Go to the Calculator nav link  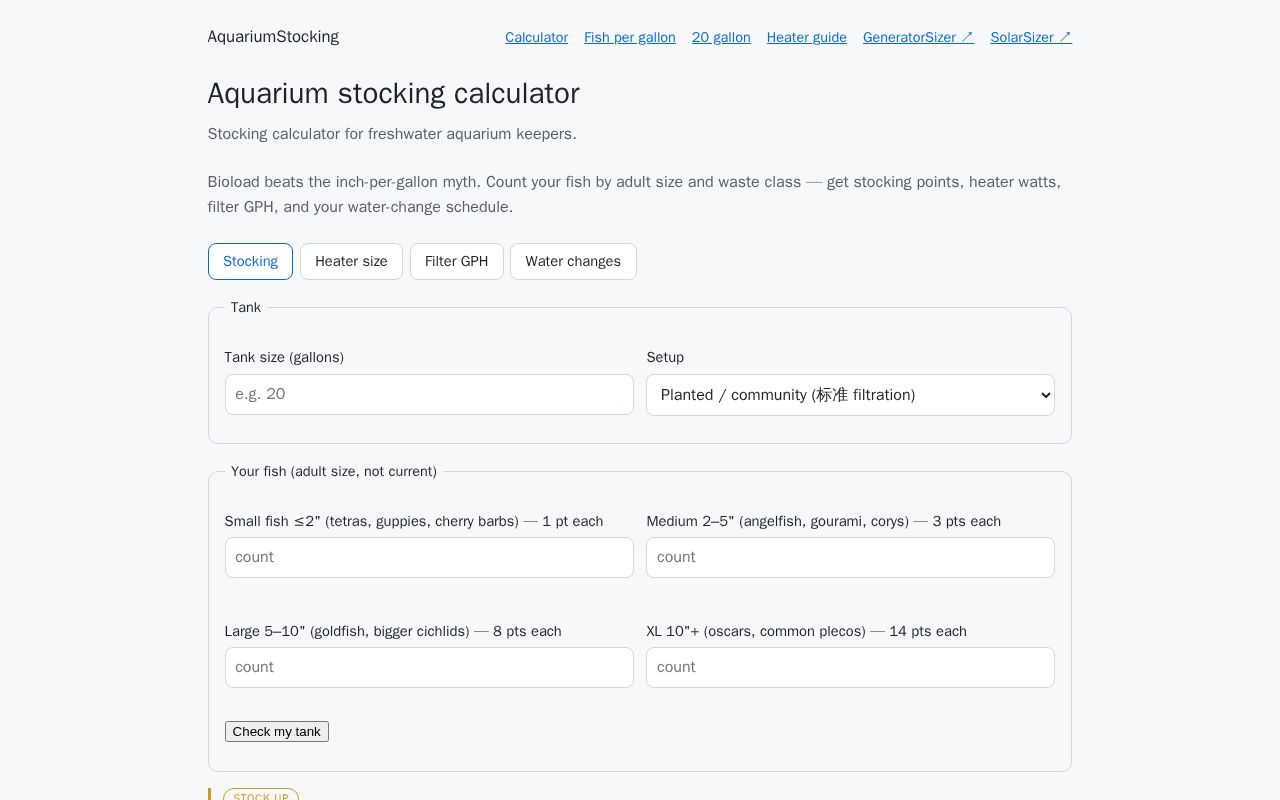click(536, 37)
